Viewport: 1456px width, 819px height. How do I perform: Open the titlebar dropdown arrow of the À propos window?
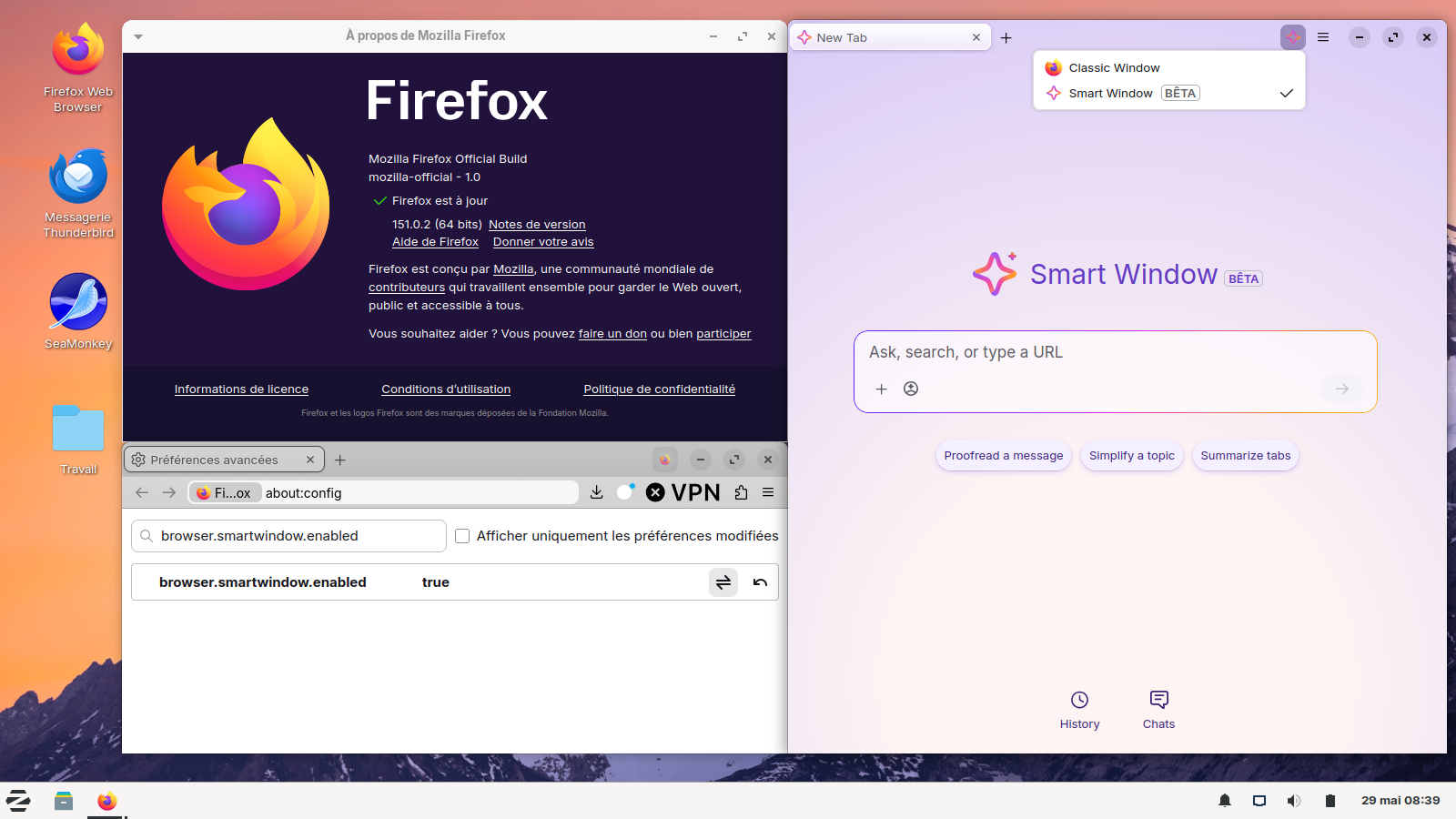[138, 36]
